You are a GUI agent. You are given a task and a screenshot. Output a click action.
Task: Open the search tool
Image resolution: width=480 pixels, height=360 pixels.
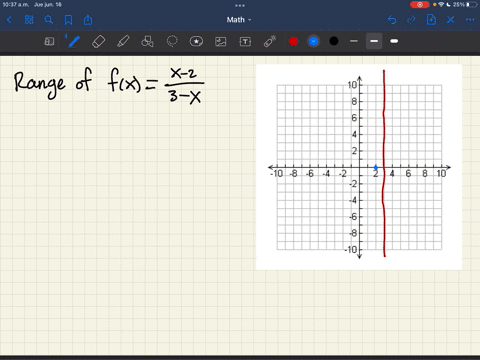[49, 20]
